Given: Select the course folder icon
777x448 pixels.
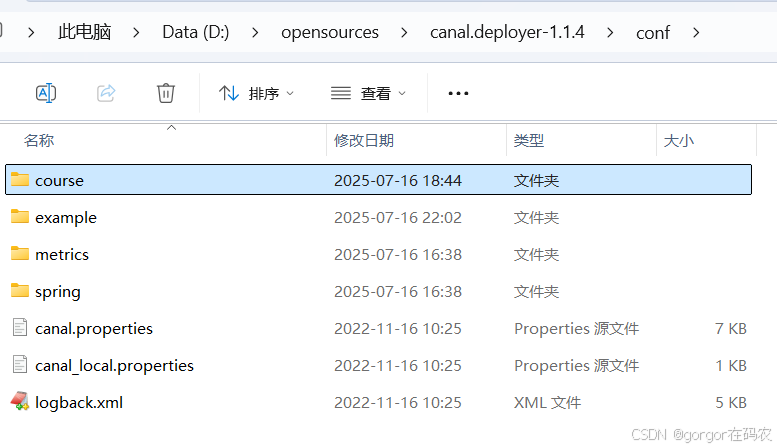Looking at the screenshot, I should (20, 179).
